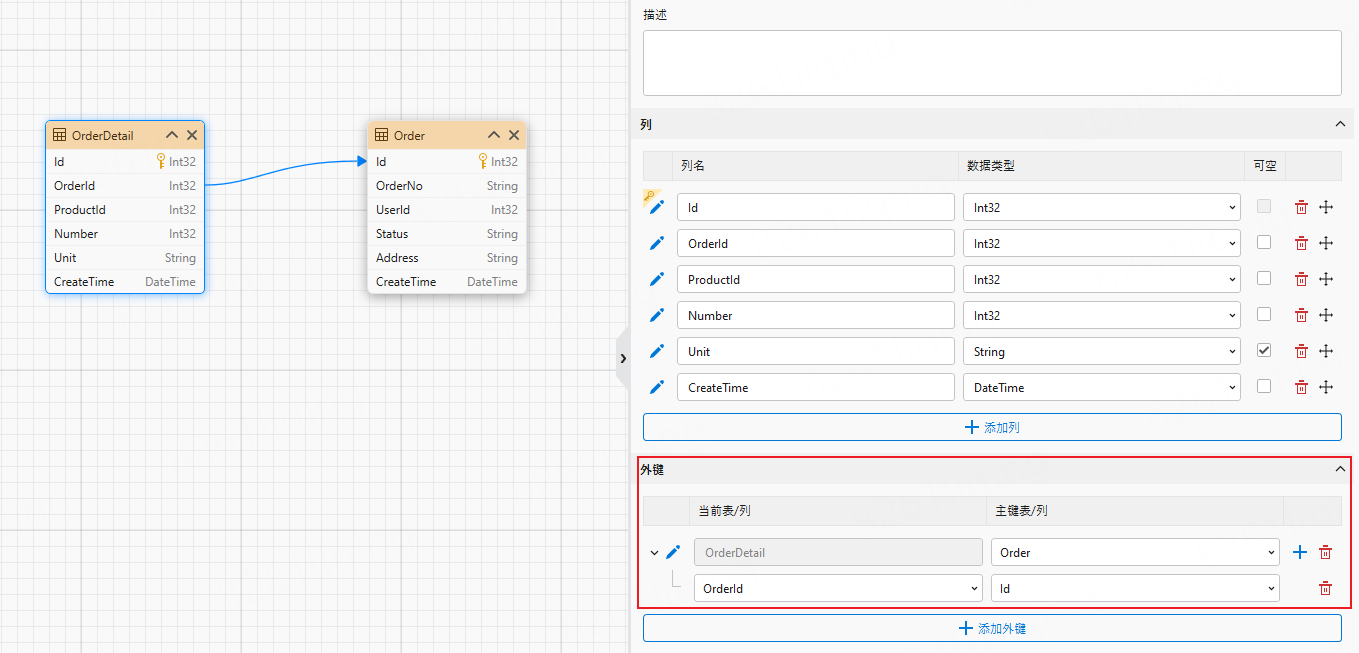This screenshot has width=1359, height=653.
Task: Click the edit pencil of the OrderDetail foreign key
Action: coord(673,552)
